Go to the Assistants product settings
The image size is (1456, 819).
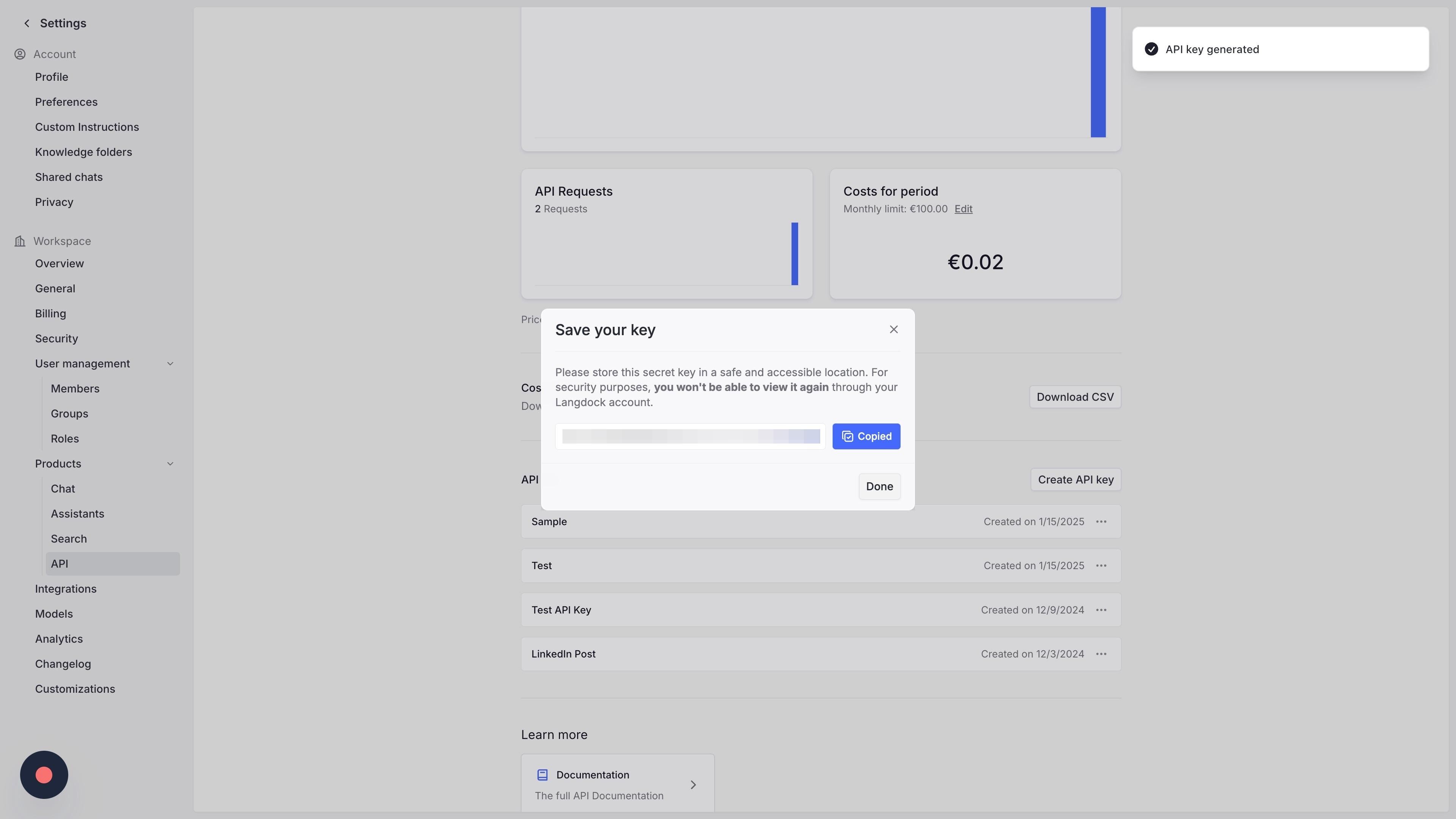[x=77, y=514]
